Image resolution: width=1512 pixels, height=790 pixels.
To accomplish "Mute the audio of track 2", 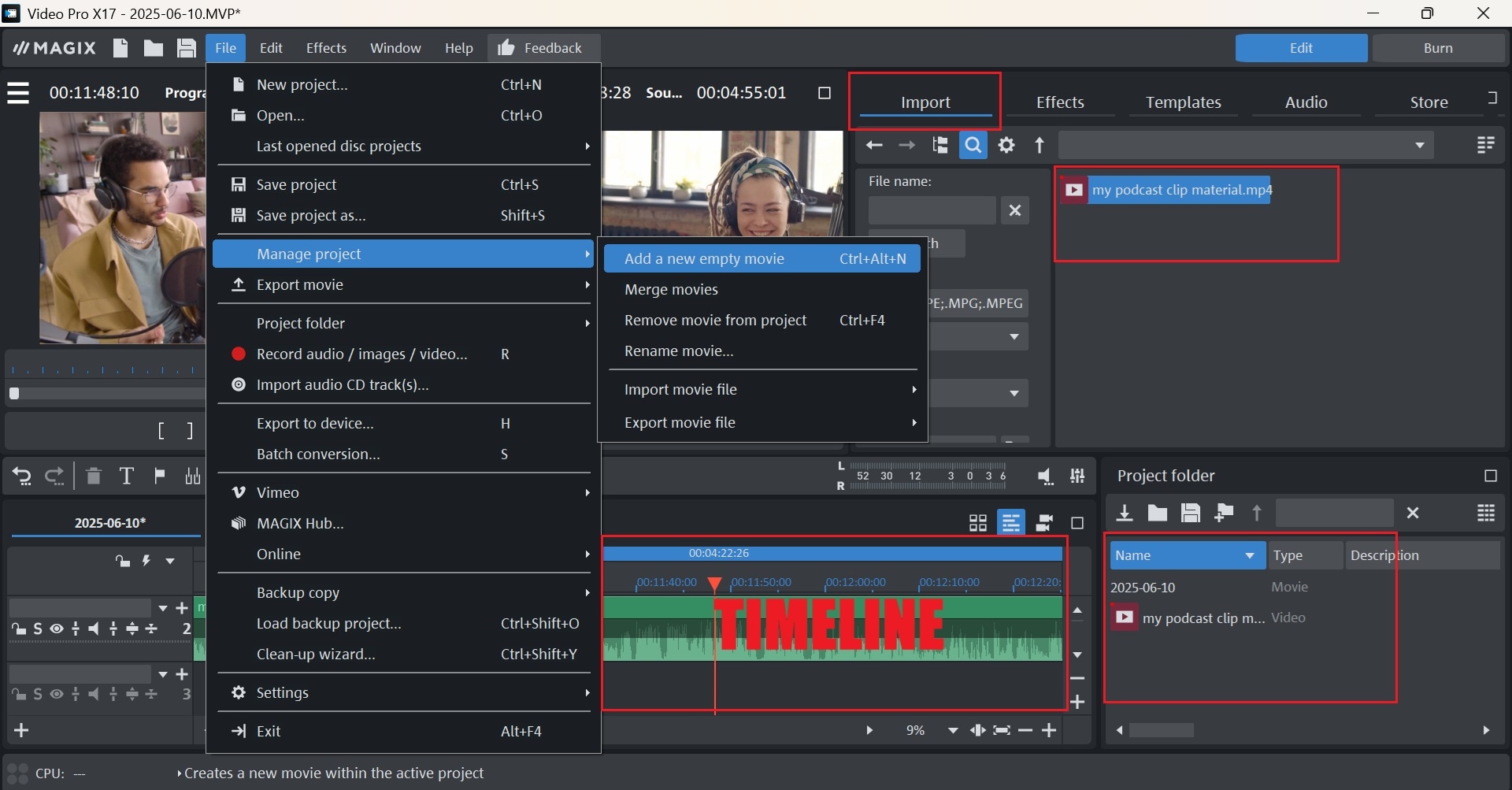I will pos(94,629).
